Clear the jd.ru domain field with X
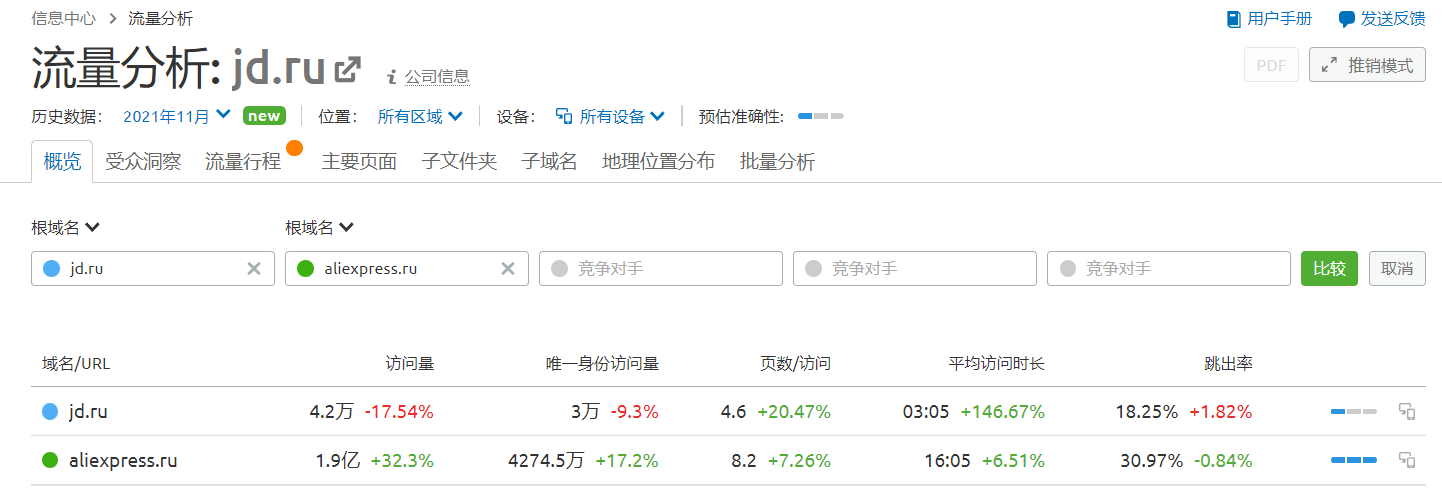 tap(254, 268)
